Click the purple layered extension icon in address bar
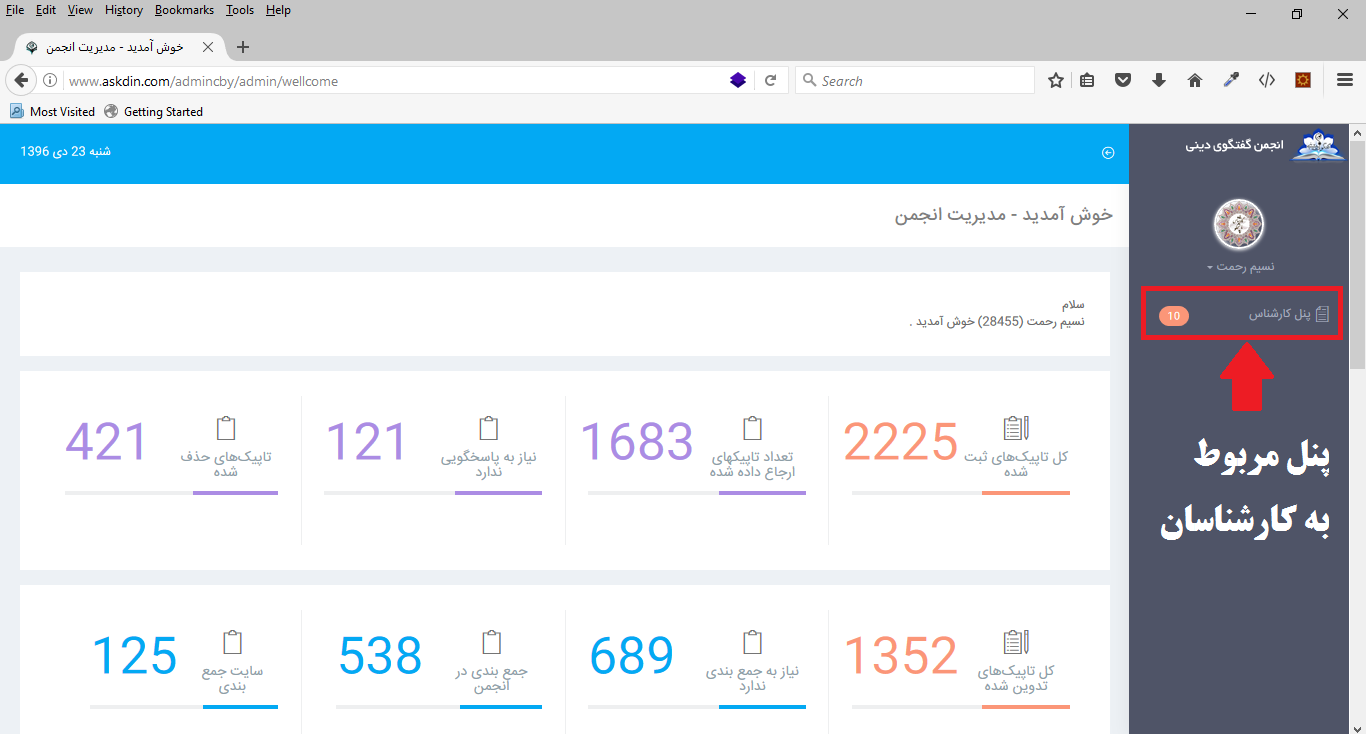1366x734 pixels. [x=738, y=81]
